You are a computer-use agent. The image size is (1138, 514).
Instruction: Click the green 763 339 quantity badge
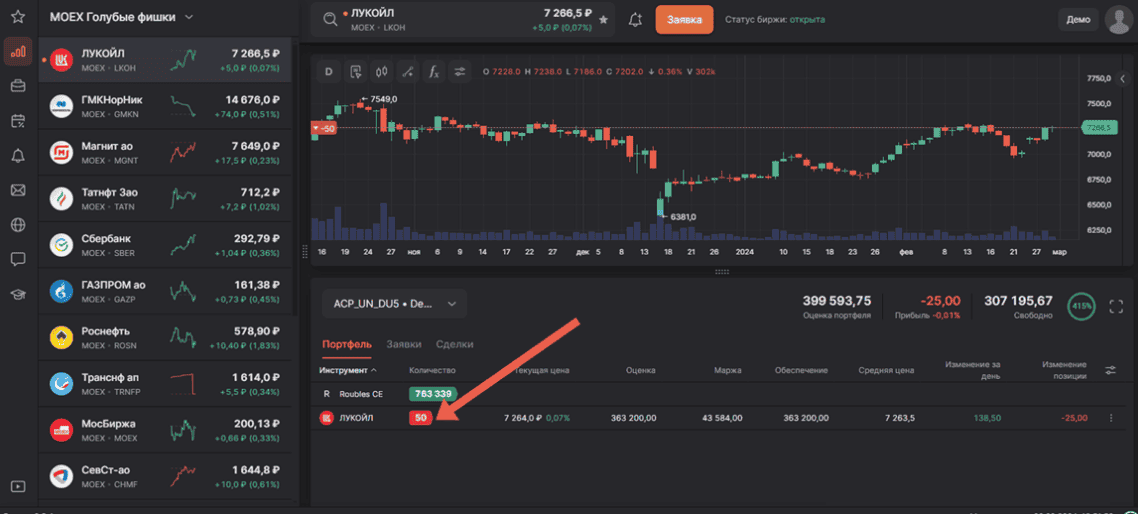[433, 393]
